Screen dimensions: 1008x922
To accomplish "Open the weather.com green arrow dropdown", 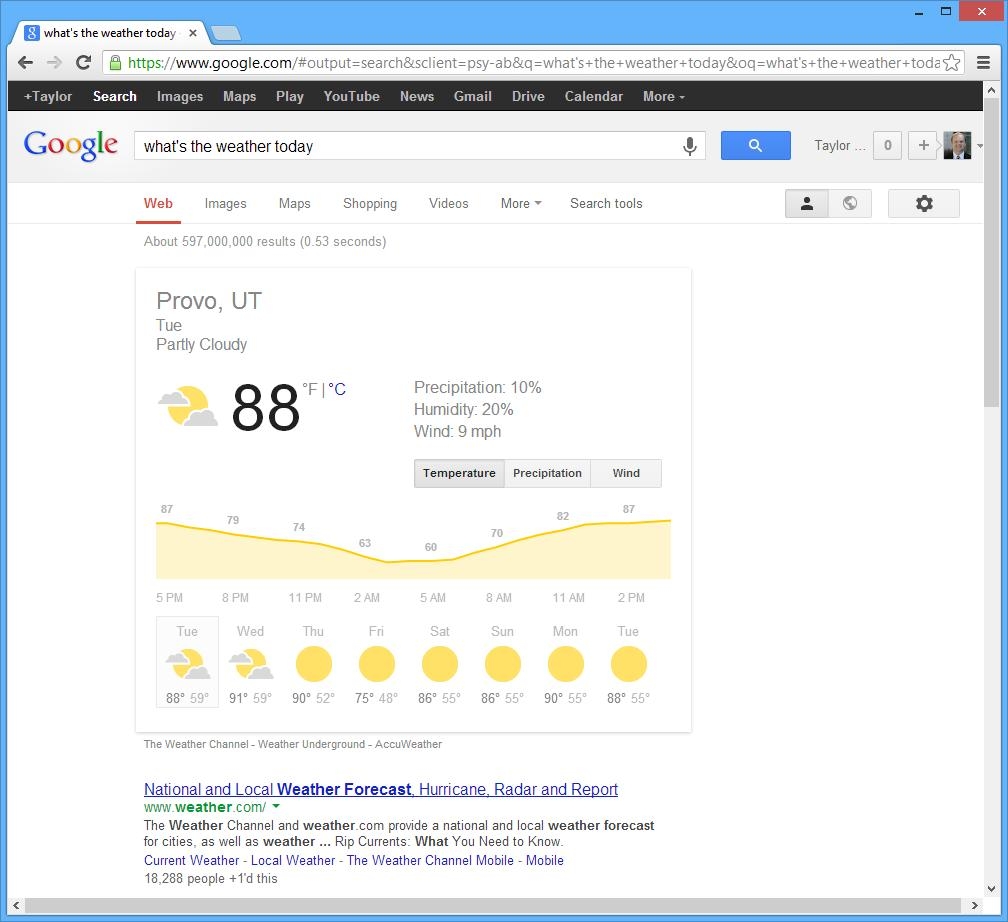I will pos(276,807).
